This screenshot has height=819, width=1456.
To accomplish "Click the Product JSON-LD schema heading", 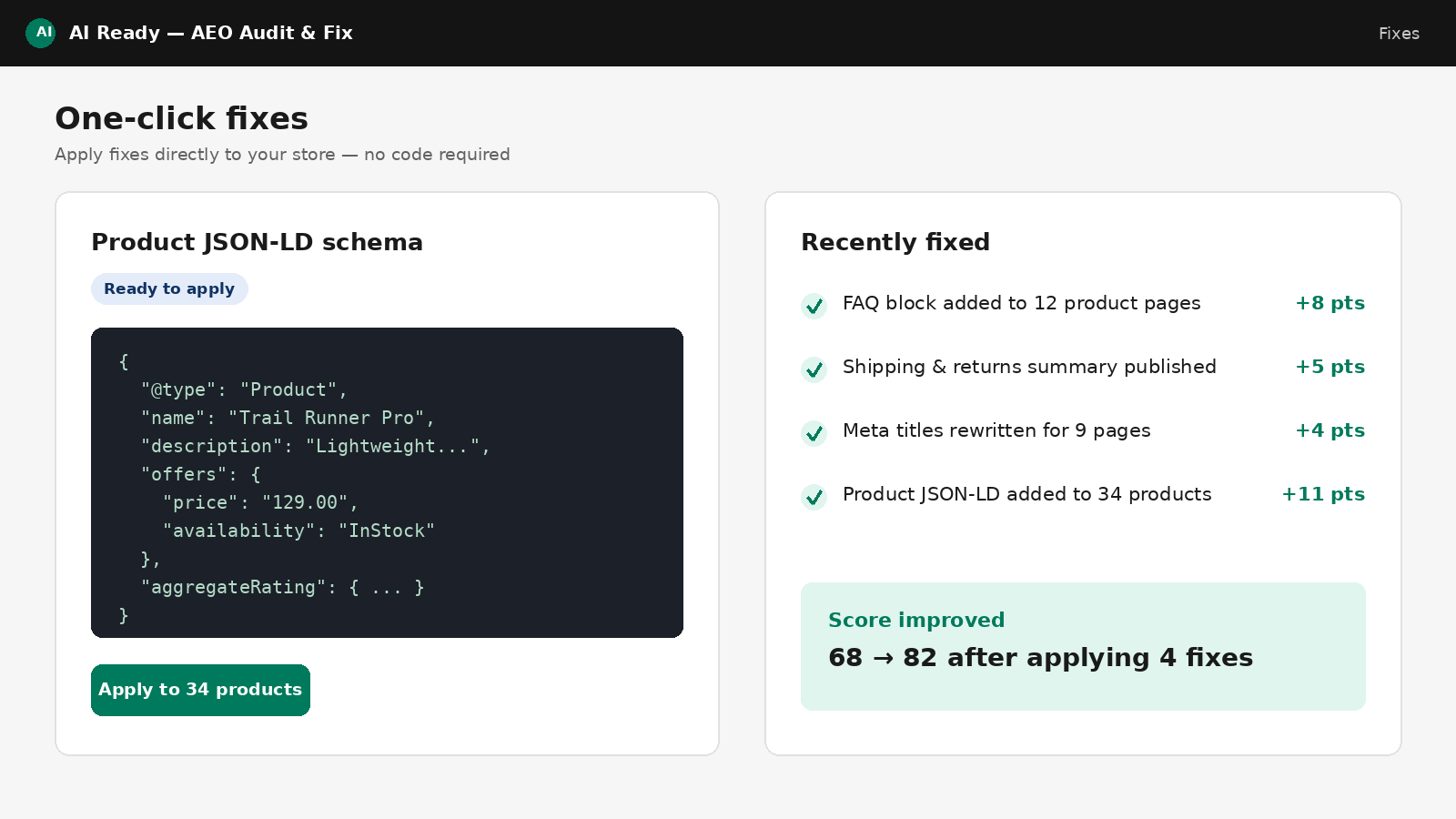I will (x=257, y=242).
